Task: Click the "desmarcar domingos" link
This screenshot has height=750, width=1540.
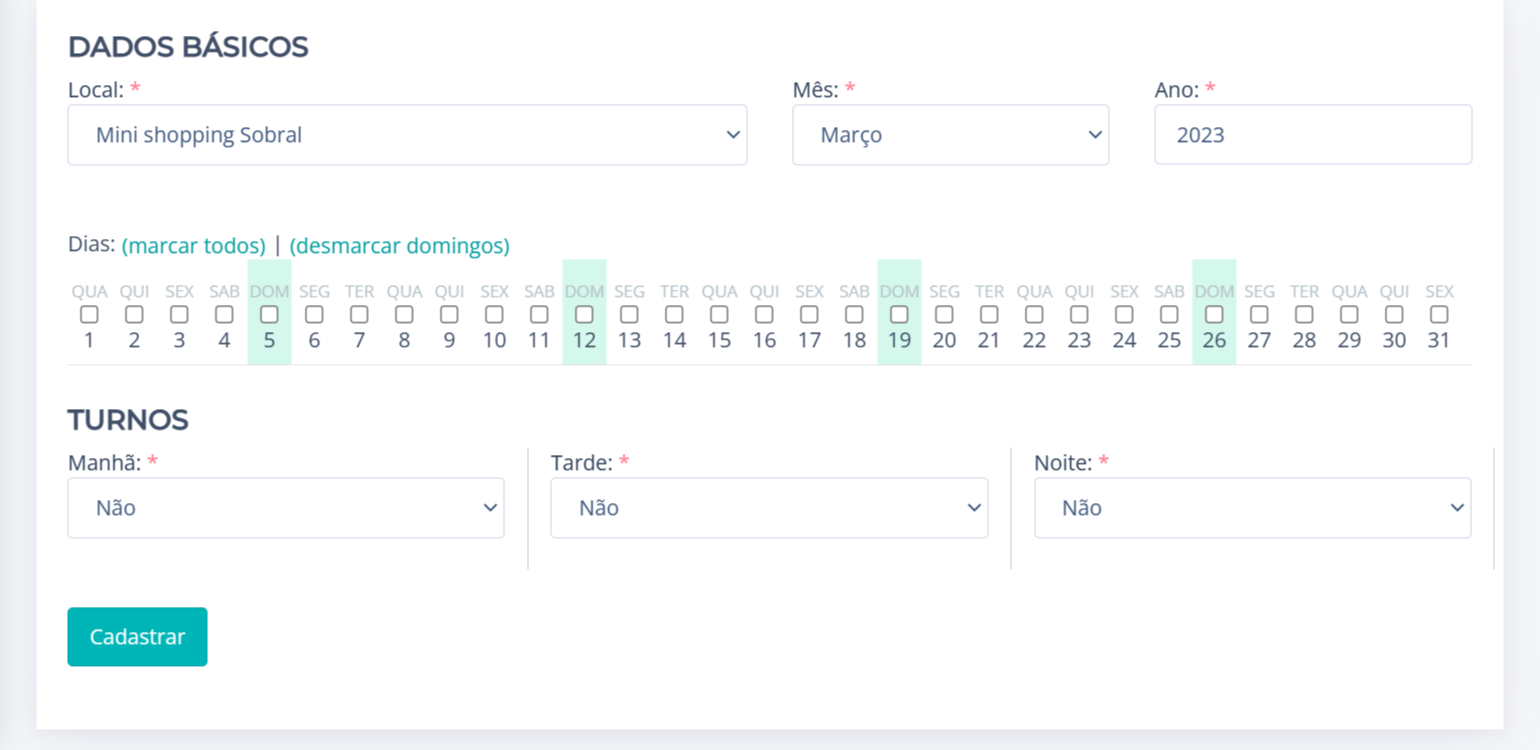Action: 400,246
